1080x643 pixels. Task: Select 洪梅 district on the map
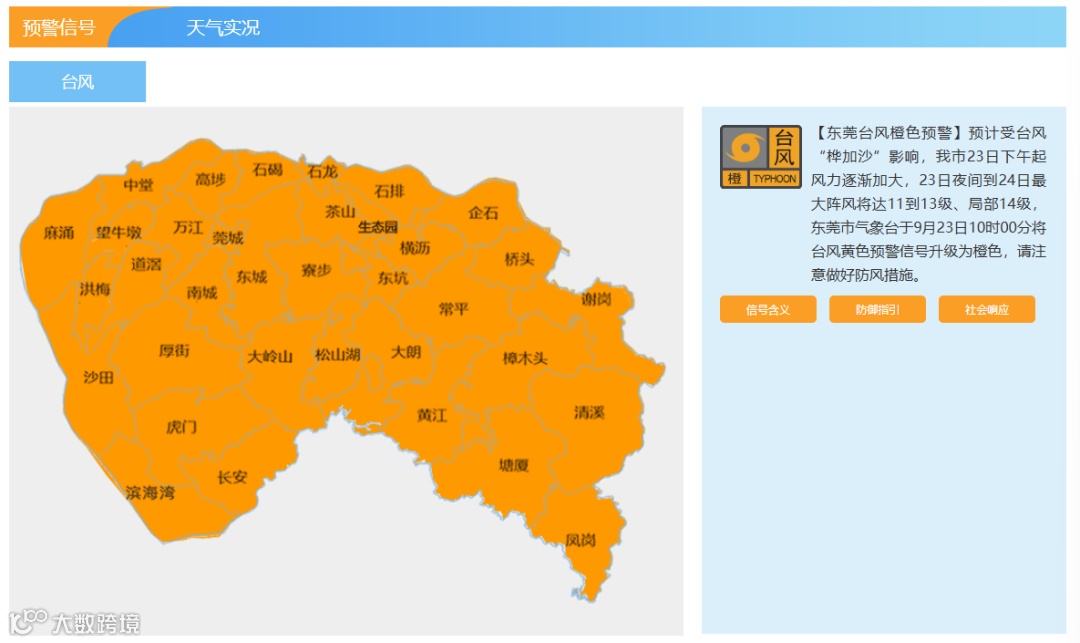click(x=94, y=289)
